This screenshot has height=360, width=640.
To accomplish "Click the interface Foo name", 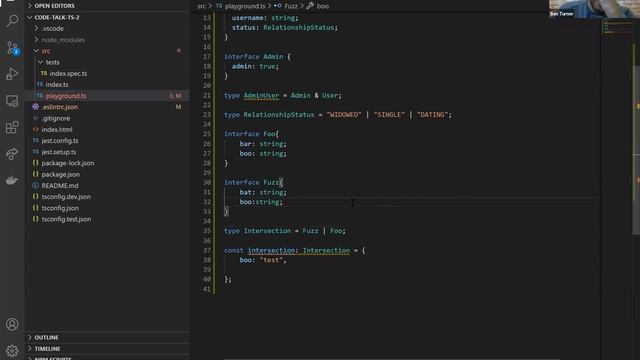I will click(x=269, y=134).
